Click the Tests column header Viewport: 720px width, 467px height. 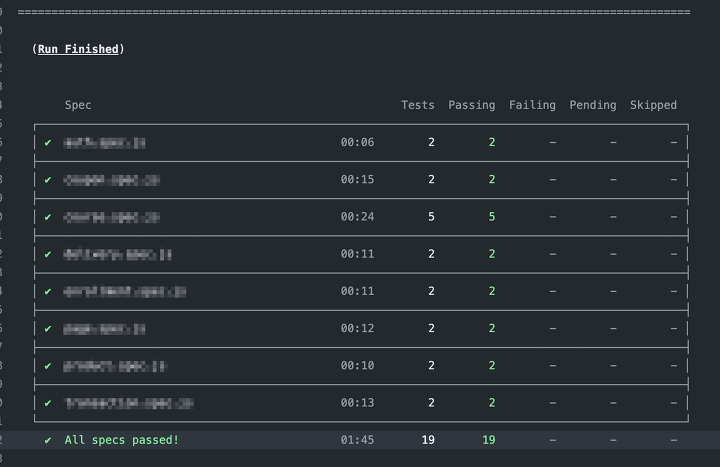click(x=418, y=105)
